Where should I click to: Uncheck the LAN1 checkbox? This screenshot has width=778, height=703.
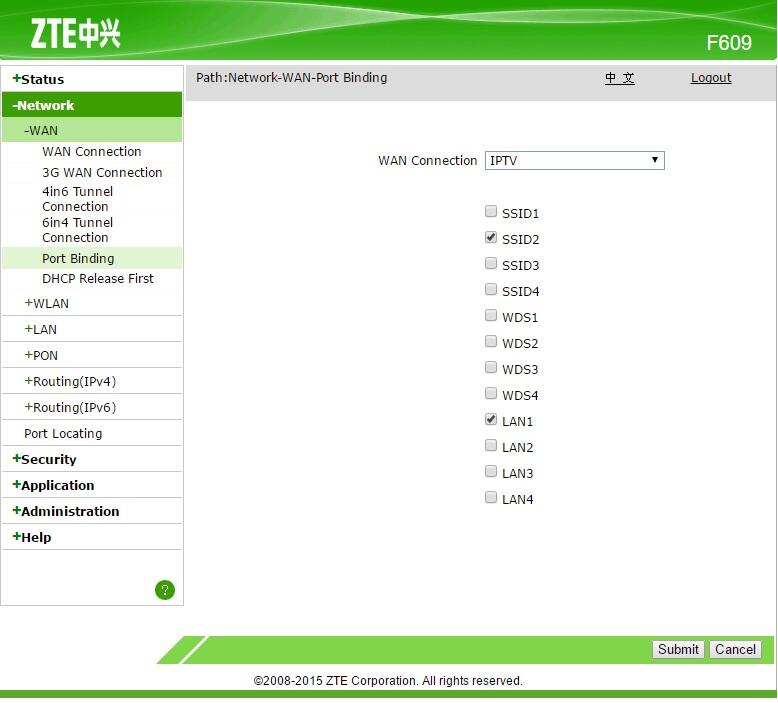[491, 419]
